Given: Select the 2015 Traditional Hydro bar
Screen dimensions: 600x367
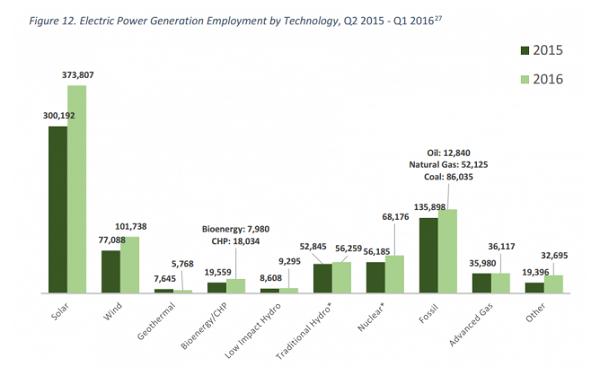Looking at the screenshot, I should [x=323, y=279].
